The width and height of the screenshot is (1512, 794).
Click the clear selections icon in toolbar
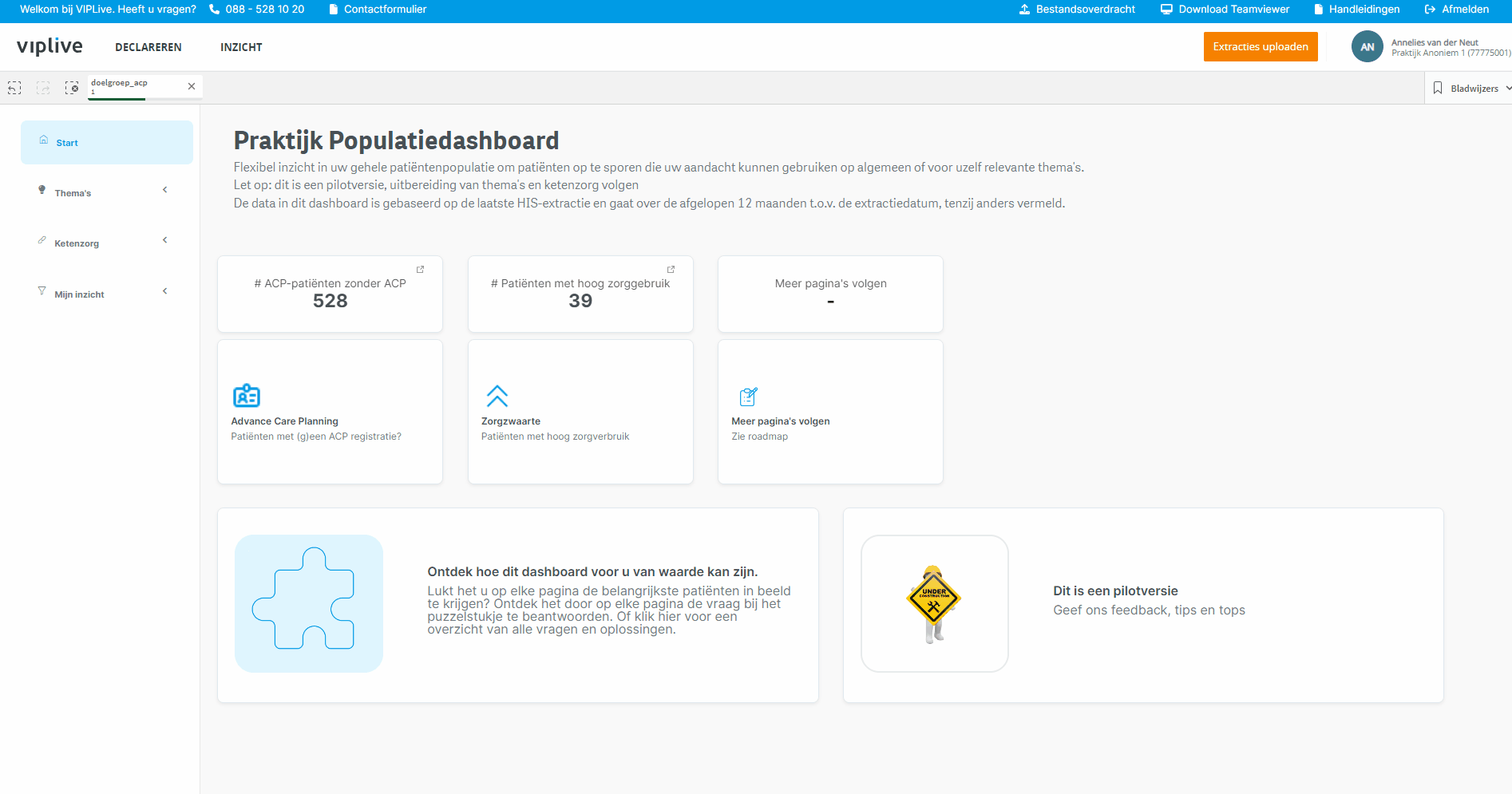72,88
